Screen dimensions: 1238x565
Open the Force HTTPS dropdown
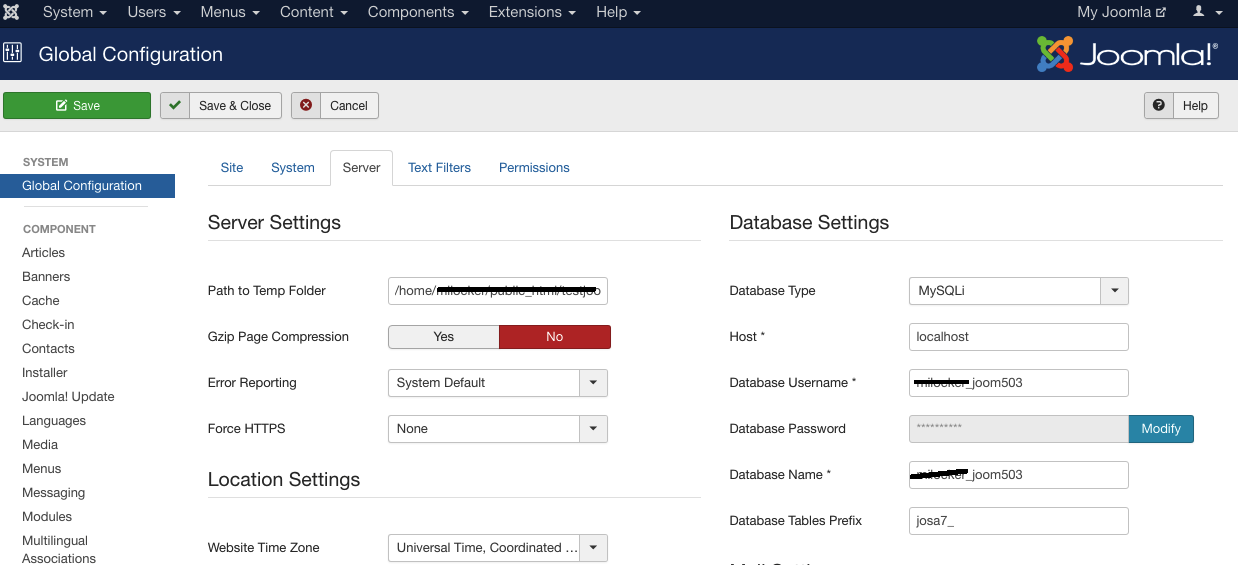pos(497,429)
